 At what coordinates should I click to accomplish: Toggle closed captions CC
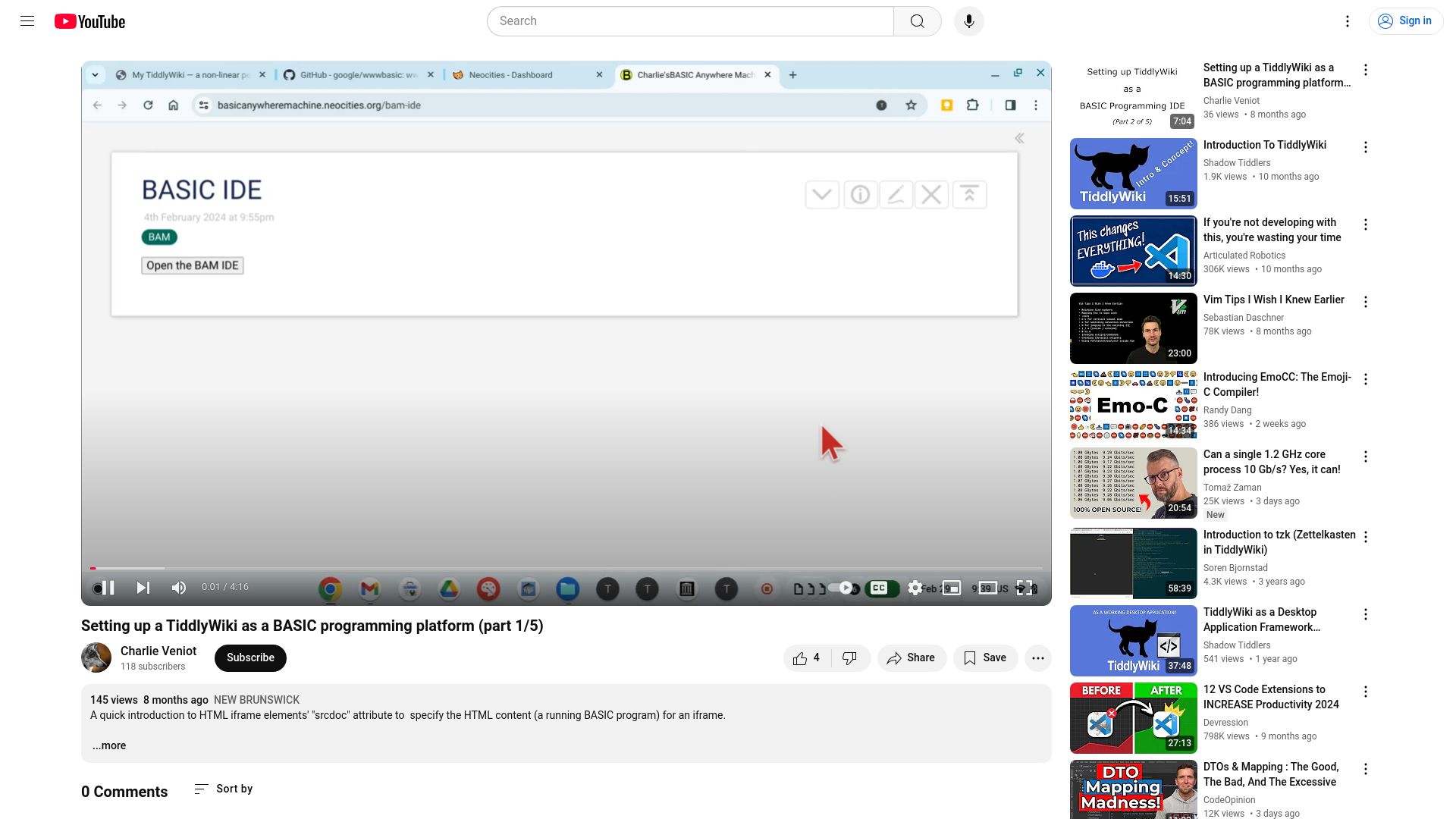point(879,588)
